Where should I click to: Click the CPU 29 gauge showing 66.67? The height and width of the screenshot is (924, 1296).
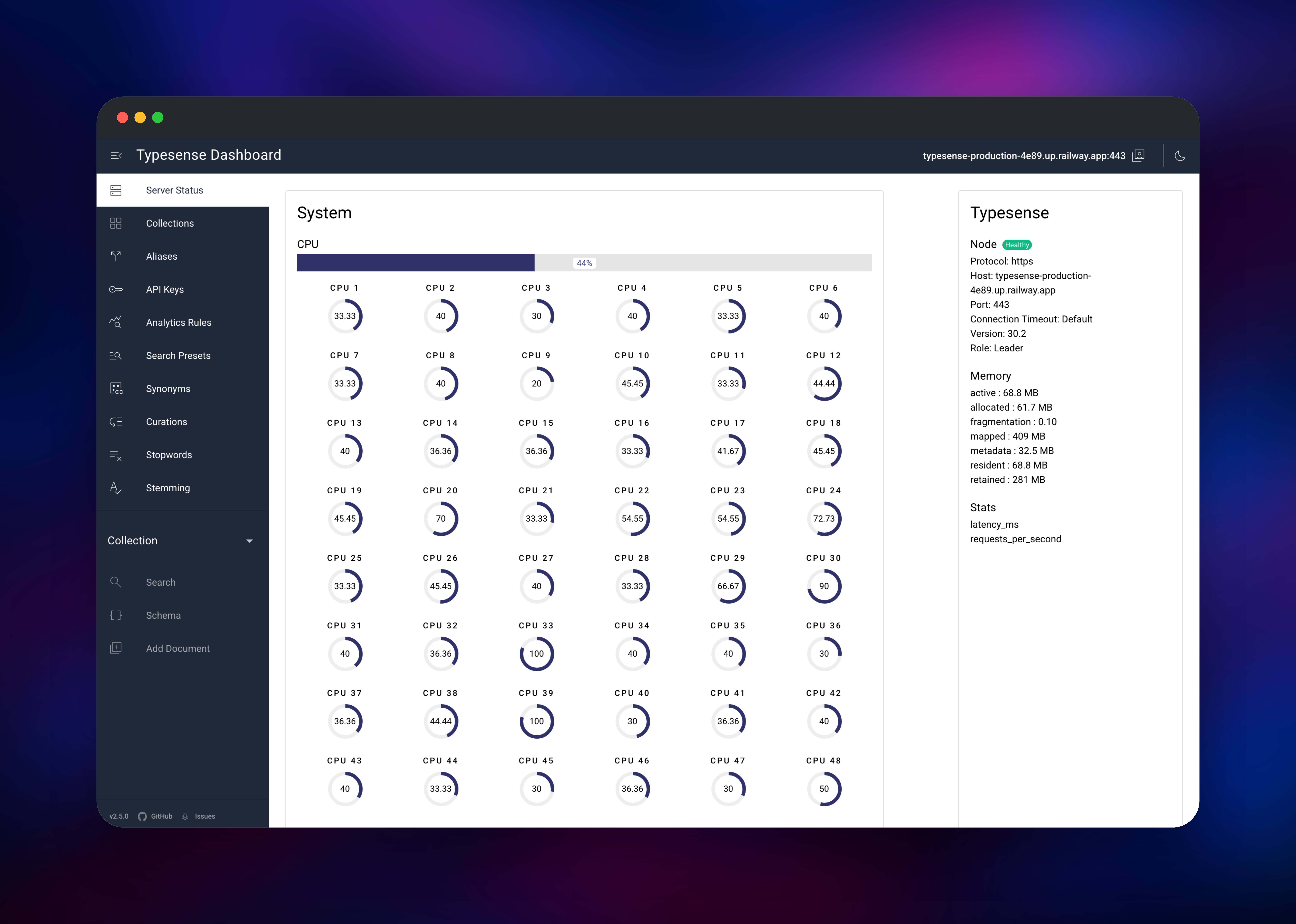pos(728,586)
